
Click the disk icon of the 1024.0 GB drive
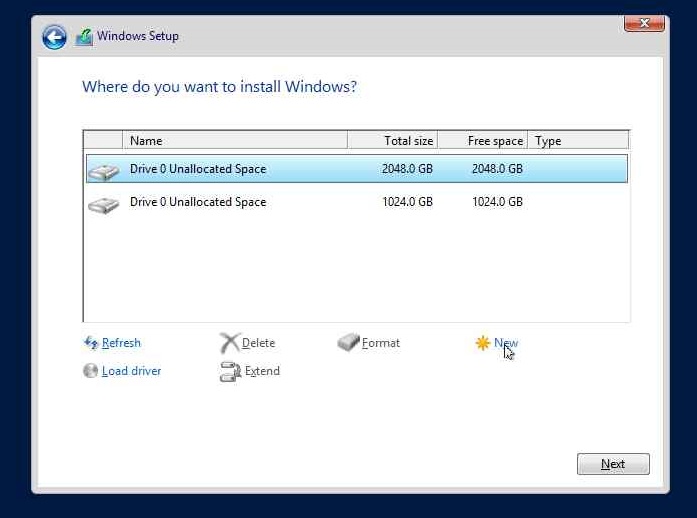[104, 205]
